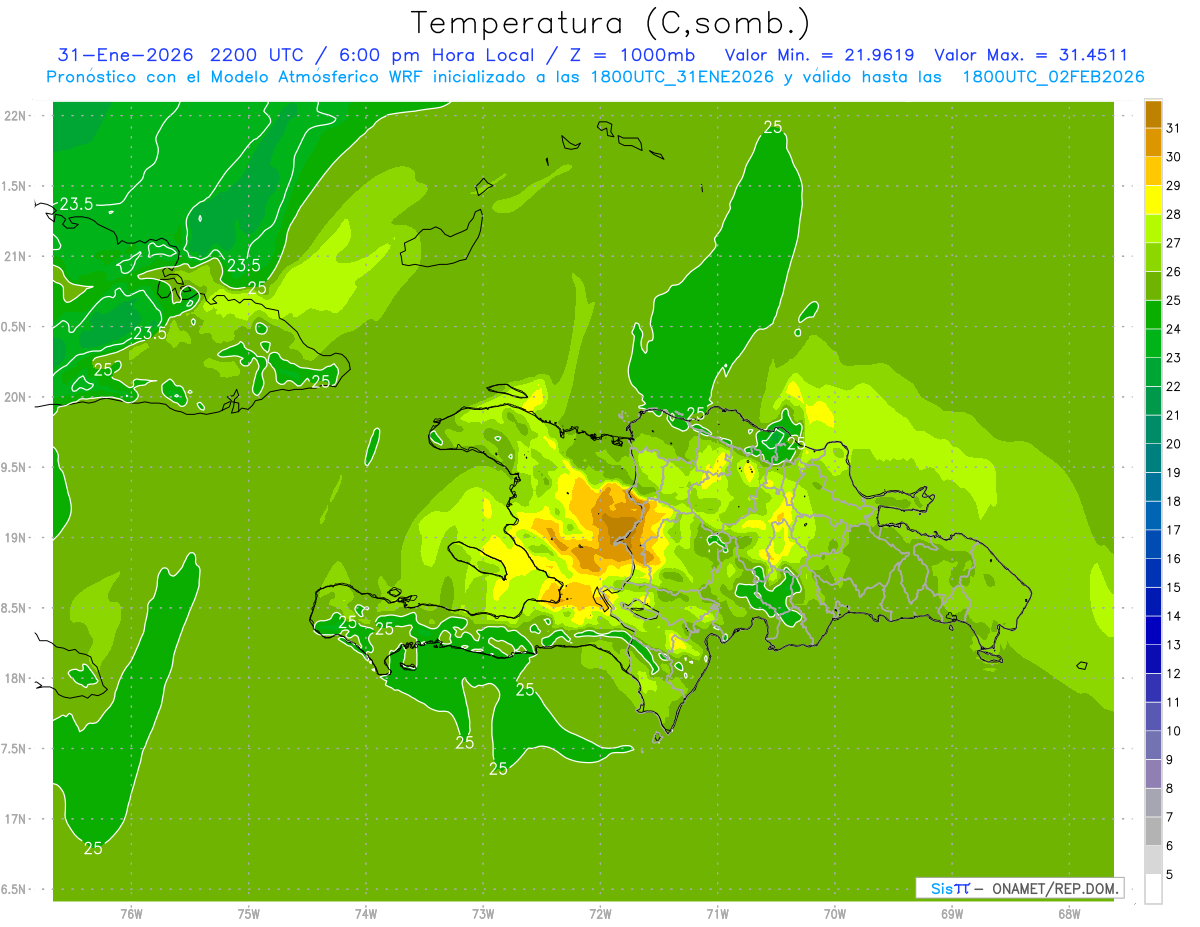1200x927 pixels.
Task: Pick the blue swatch between 15 and 16
Action: click(x=1153, y=573)
